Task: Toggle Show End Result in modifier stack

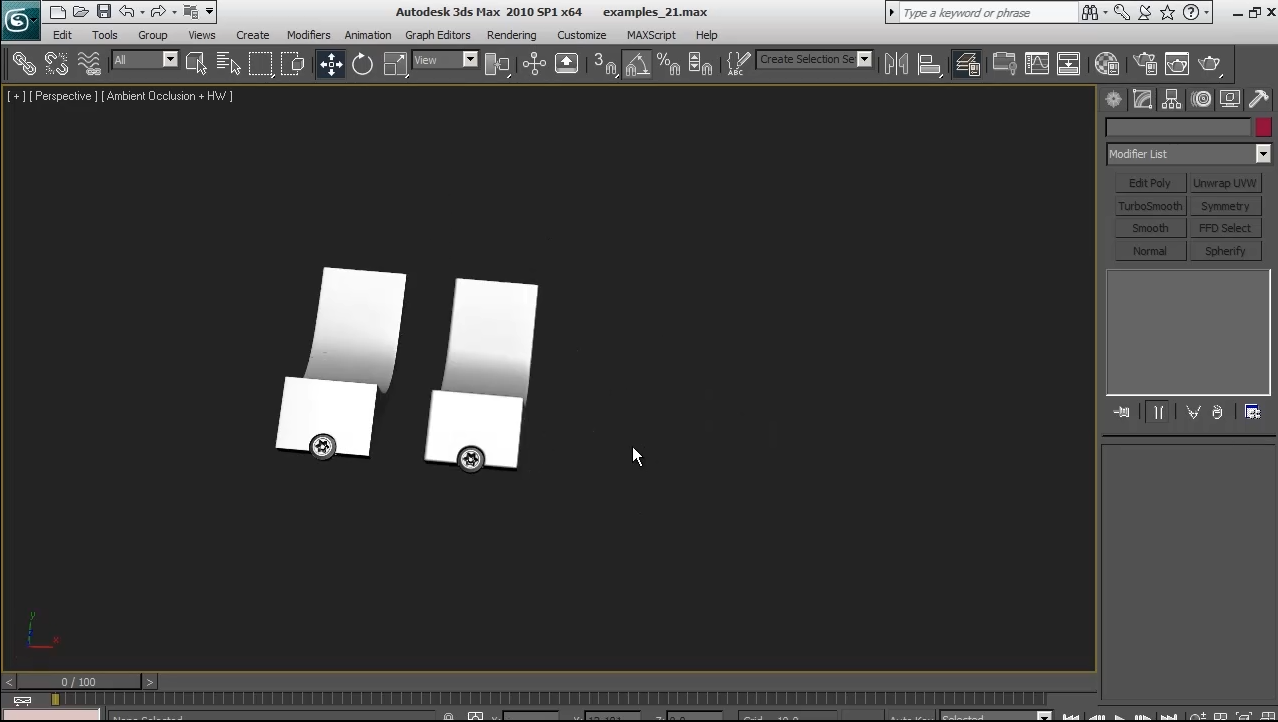Action: (1158, 412)
